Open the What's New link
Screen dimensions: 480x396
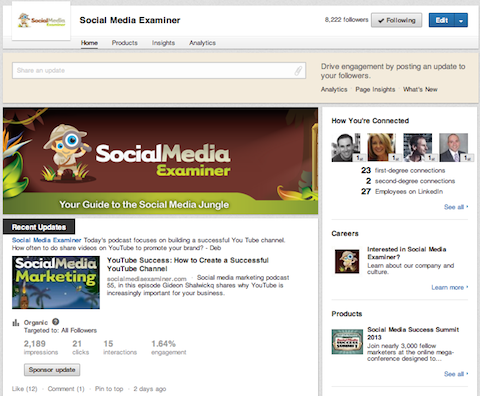point(420,89)
